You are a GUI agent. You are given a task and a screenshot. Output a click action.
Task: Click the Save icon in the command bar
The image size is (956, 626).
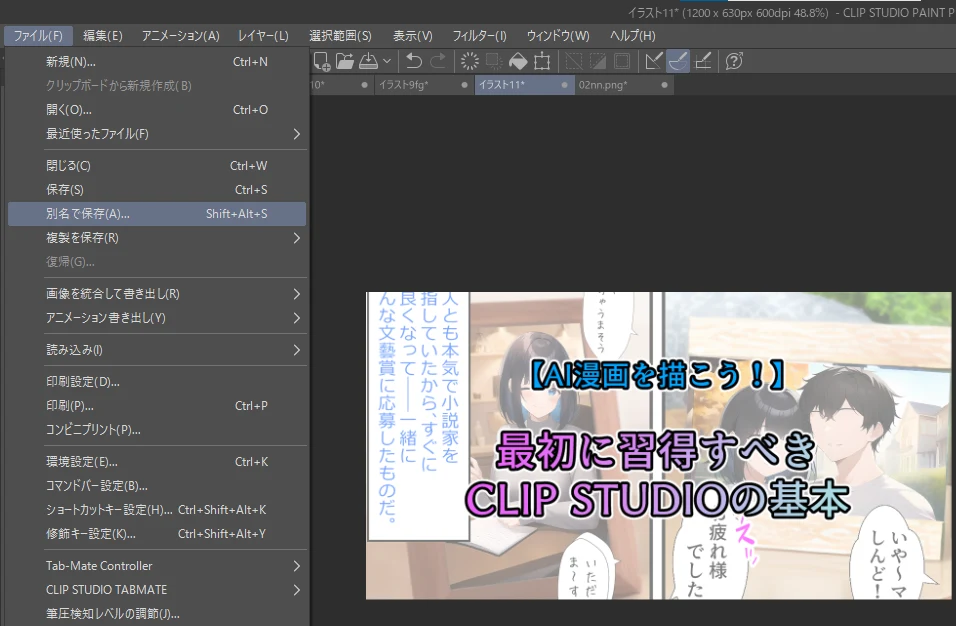tap(368, 62)
